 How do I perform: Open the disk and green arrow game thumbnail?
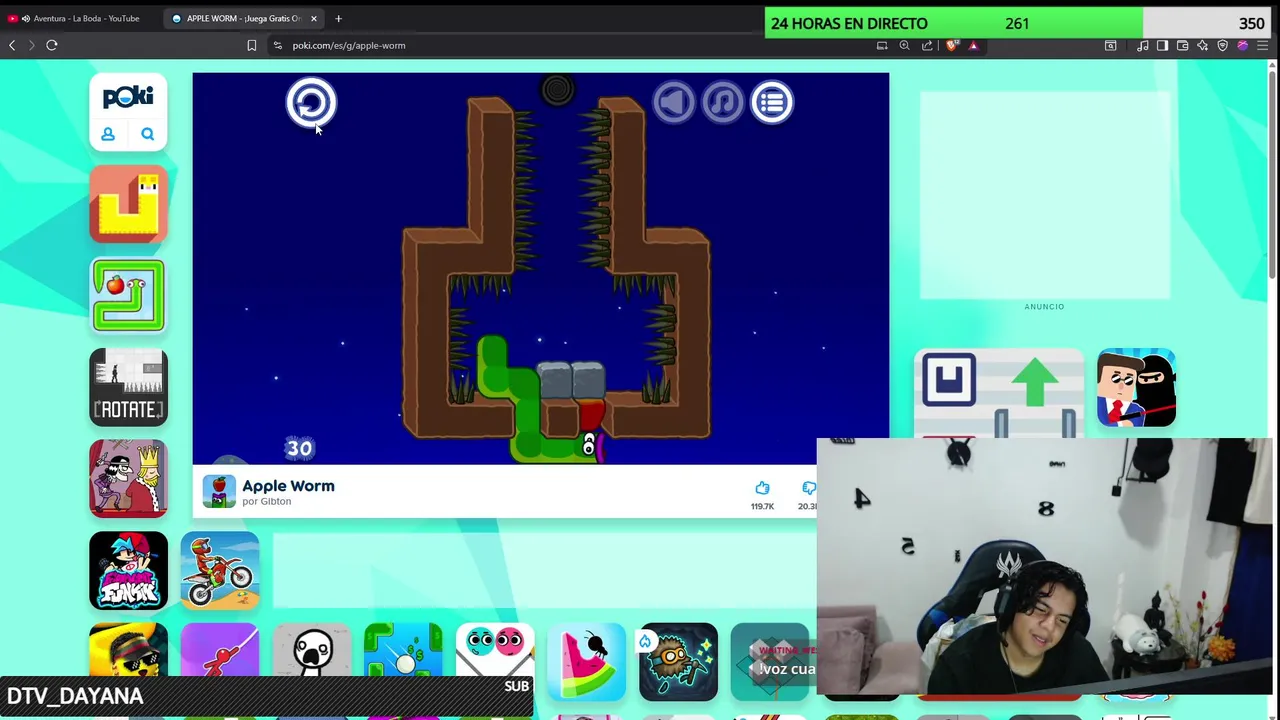pyautogui.click(x=998, y=392)
